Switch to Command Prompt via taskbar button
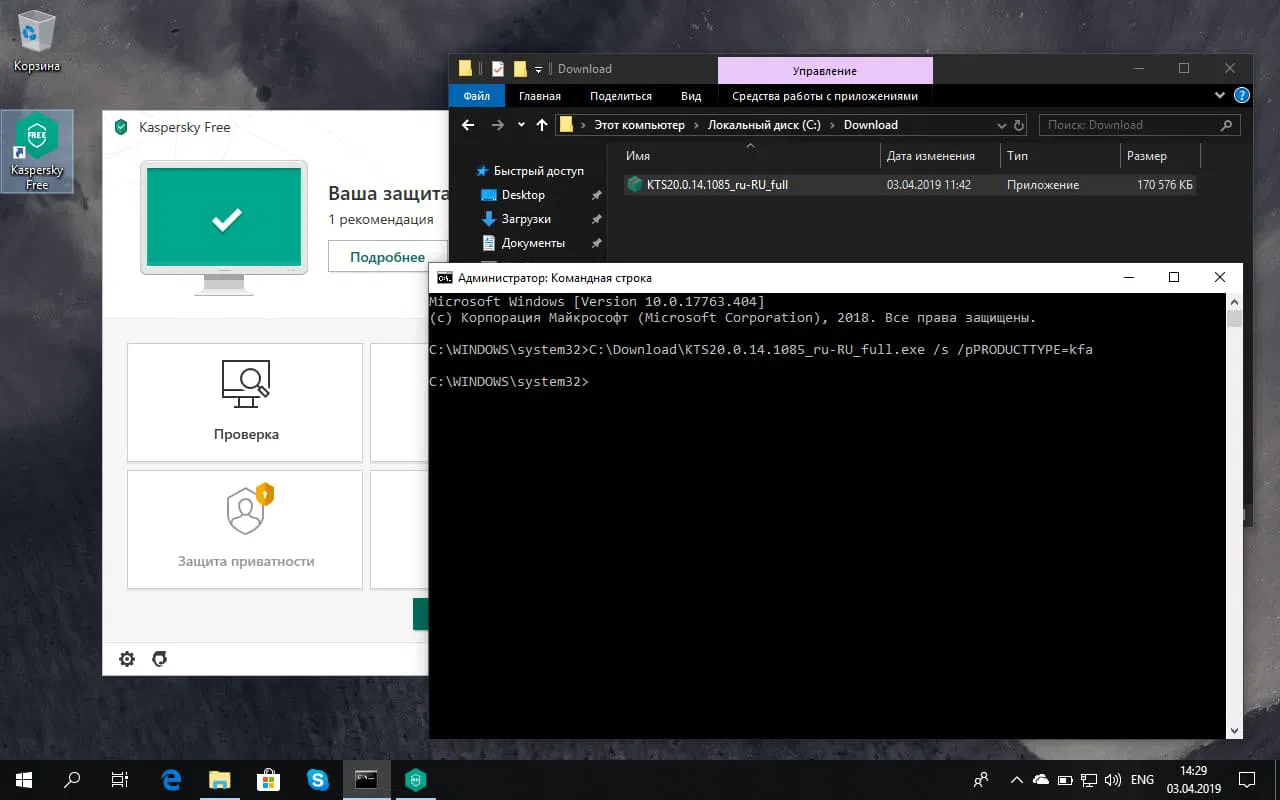Viewport: 1280px width, 800px height. click(367, 779)
